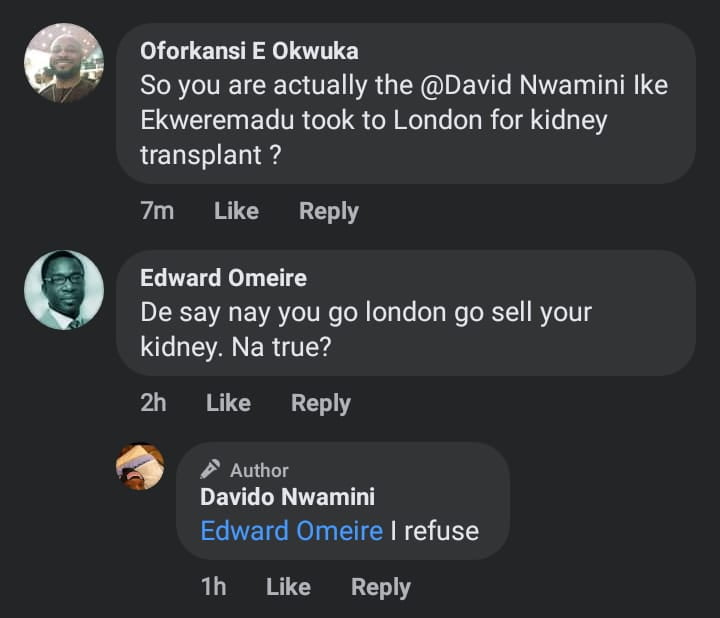Image resolution: width=720 pixels, height=618 pixels.
Task: Like Davido Nwamini's "I refuse" reply
Action: coord(288,587)
